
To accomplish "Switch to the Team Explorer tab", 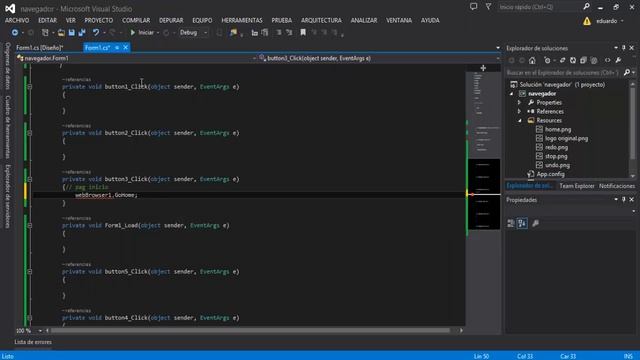I will coord(577,186).
